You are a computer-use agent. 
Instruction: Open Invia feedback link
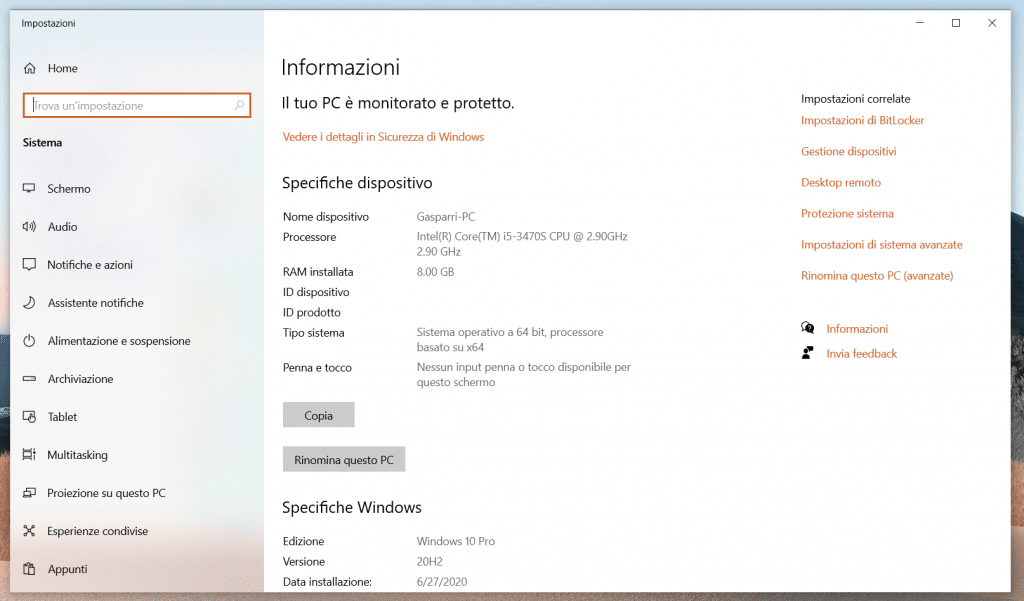point(861,354)
